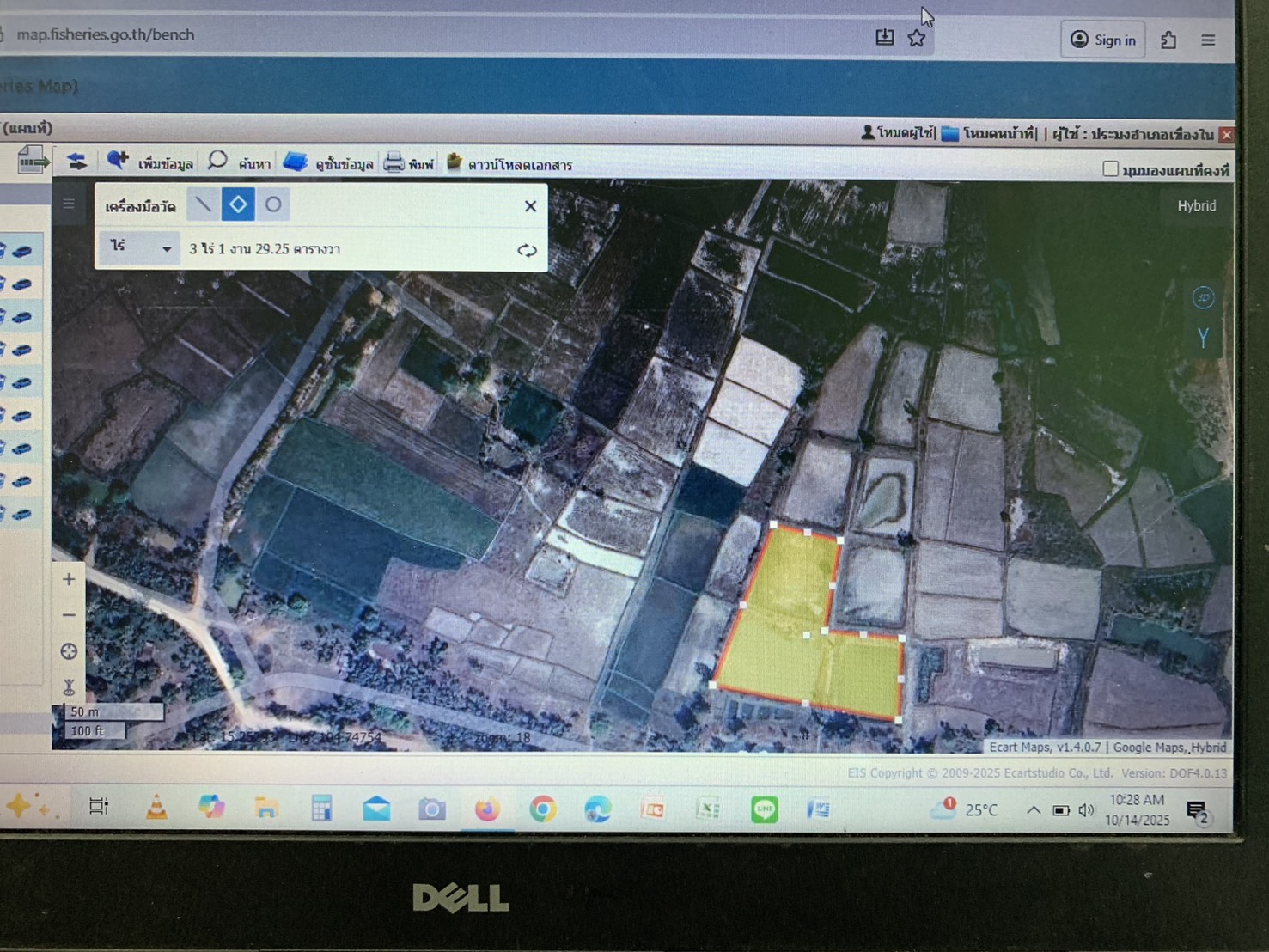Select the circle measurement tool

coord(273,204)
